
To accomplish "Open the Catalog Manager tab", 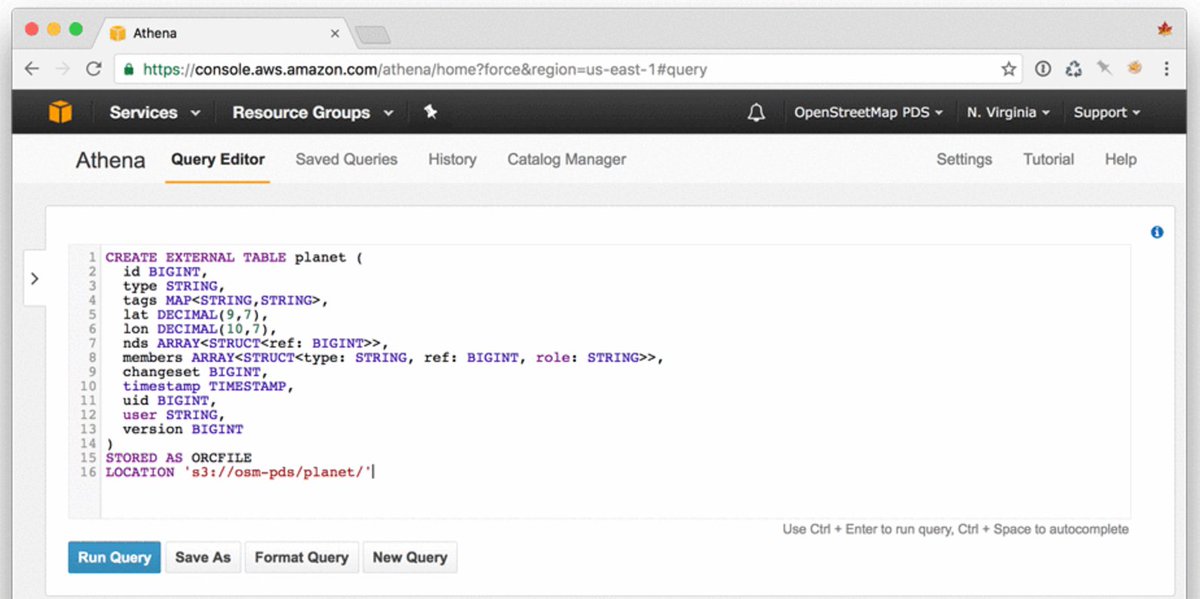I will (x=567, y=159).
